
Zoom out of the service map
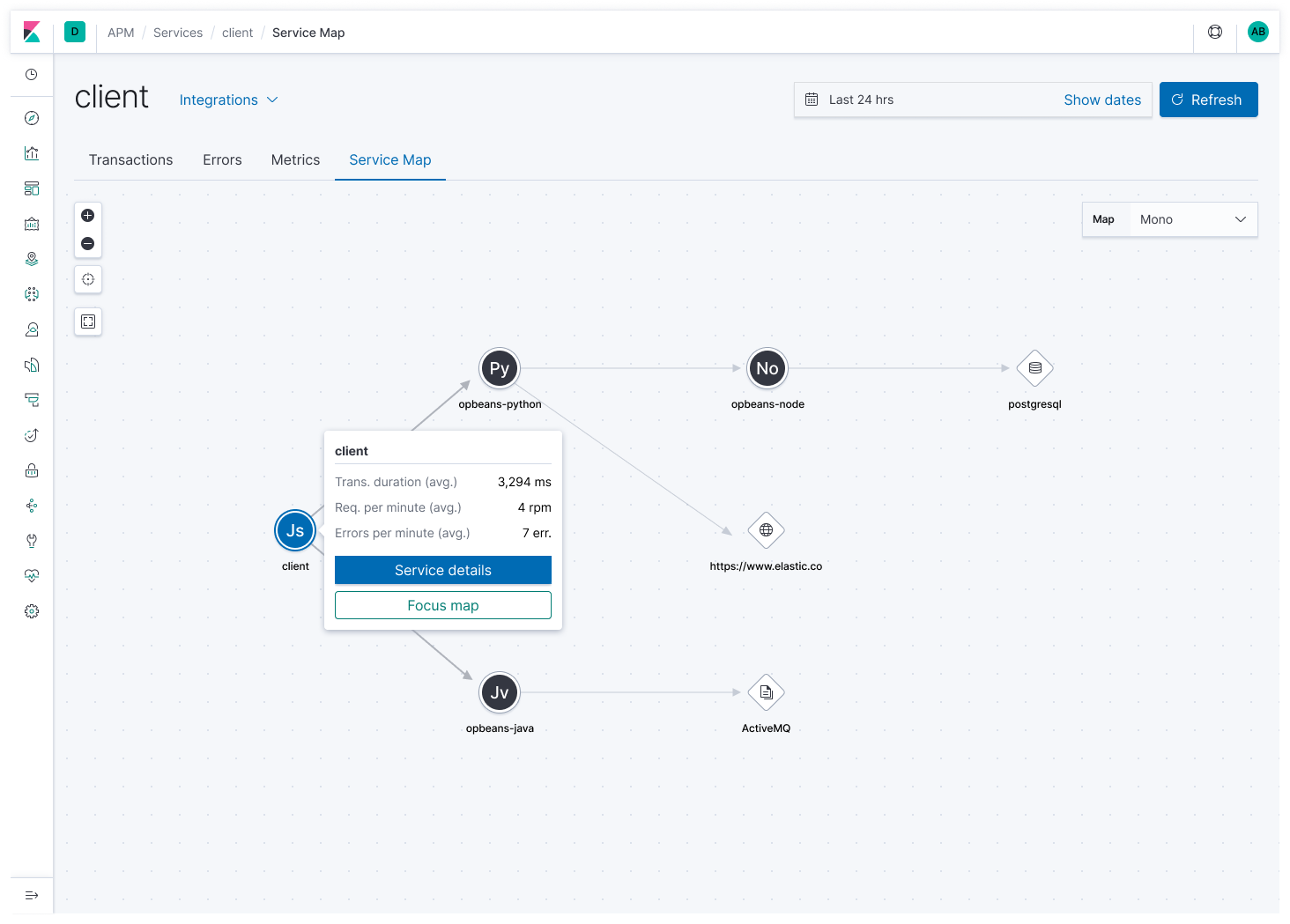click(87, 243)
